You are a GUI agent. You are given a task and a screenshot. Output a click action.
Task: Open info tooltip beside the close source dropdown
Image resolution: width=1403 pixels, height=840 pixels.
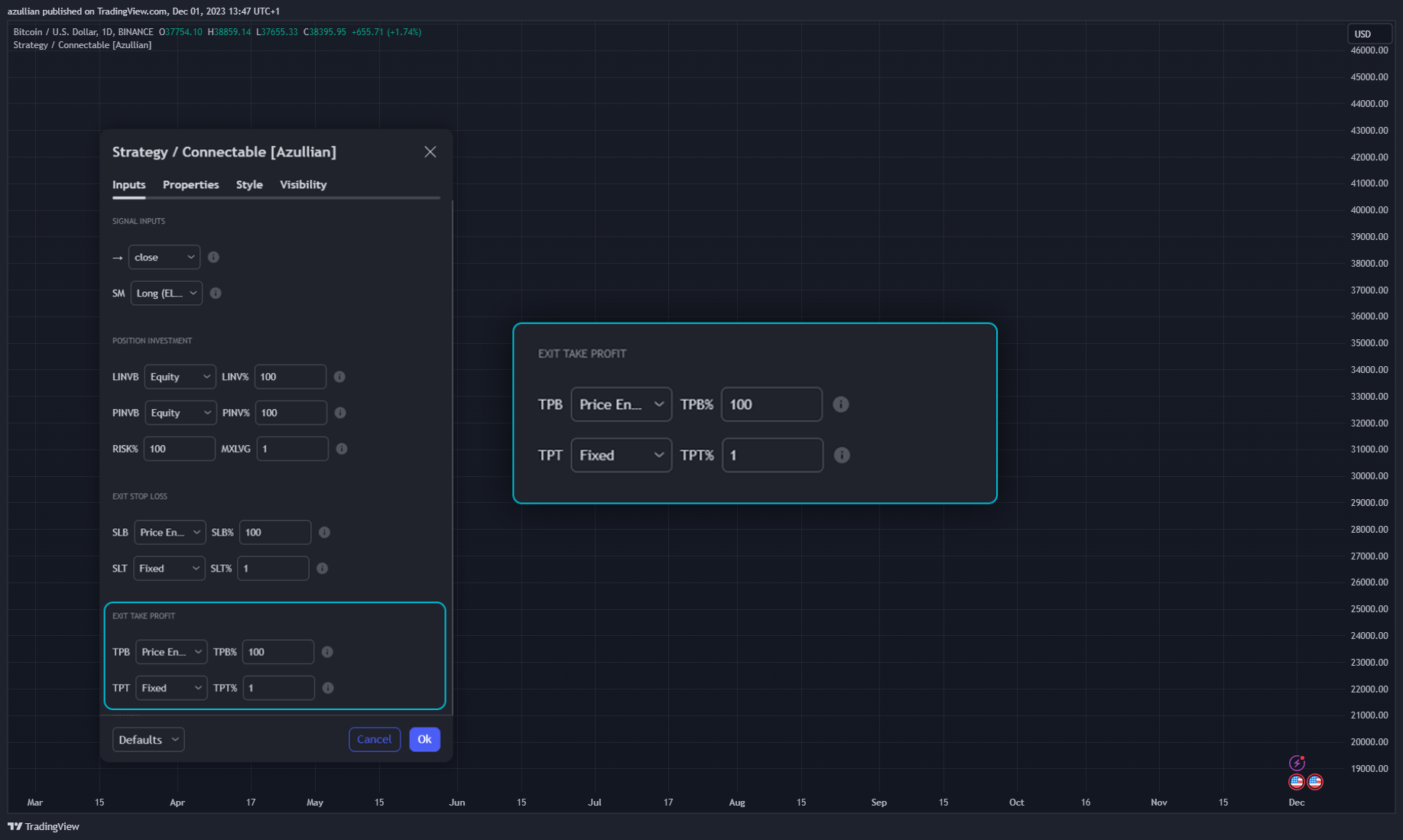pos(213,257)
